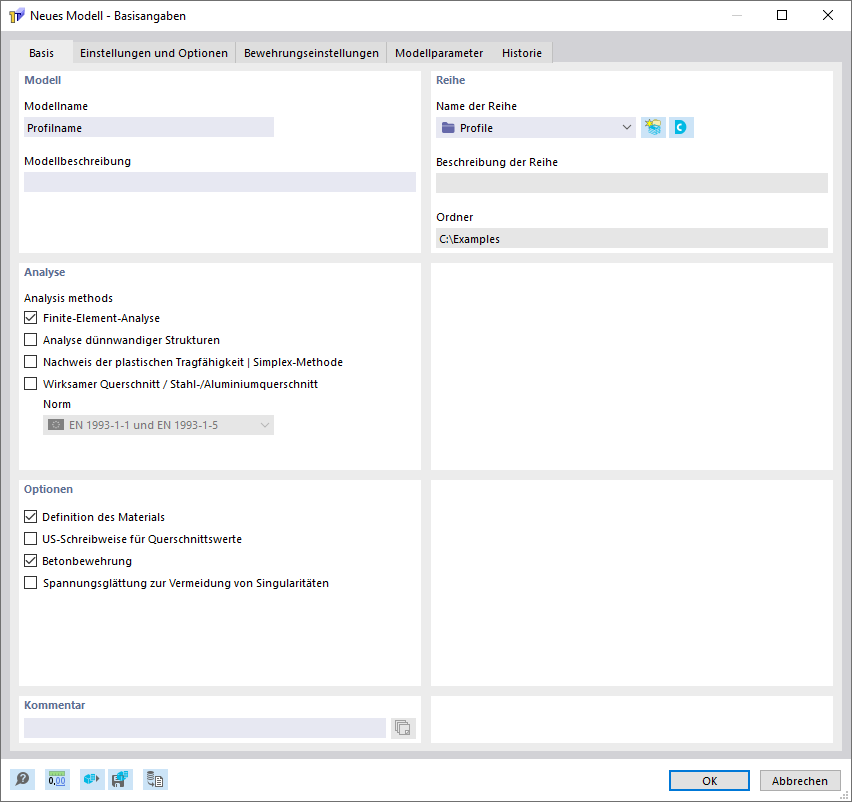Toggle Definition des Materials checkbox
This screenshot has height=802, width=852.
(30, 517)
